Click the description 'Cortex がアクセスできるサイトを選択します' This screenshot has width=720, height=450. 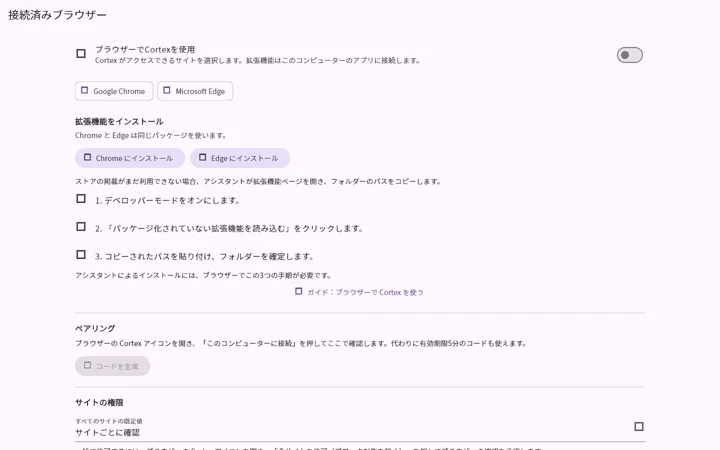258,61
